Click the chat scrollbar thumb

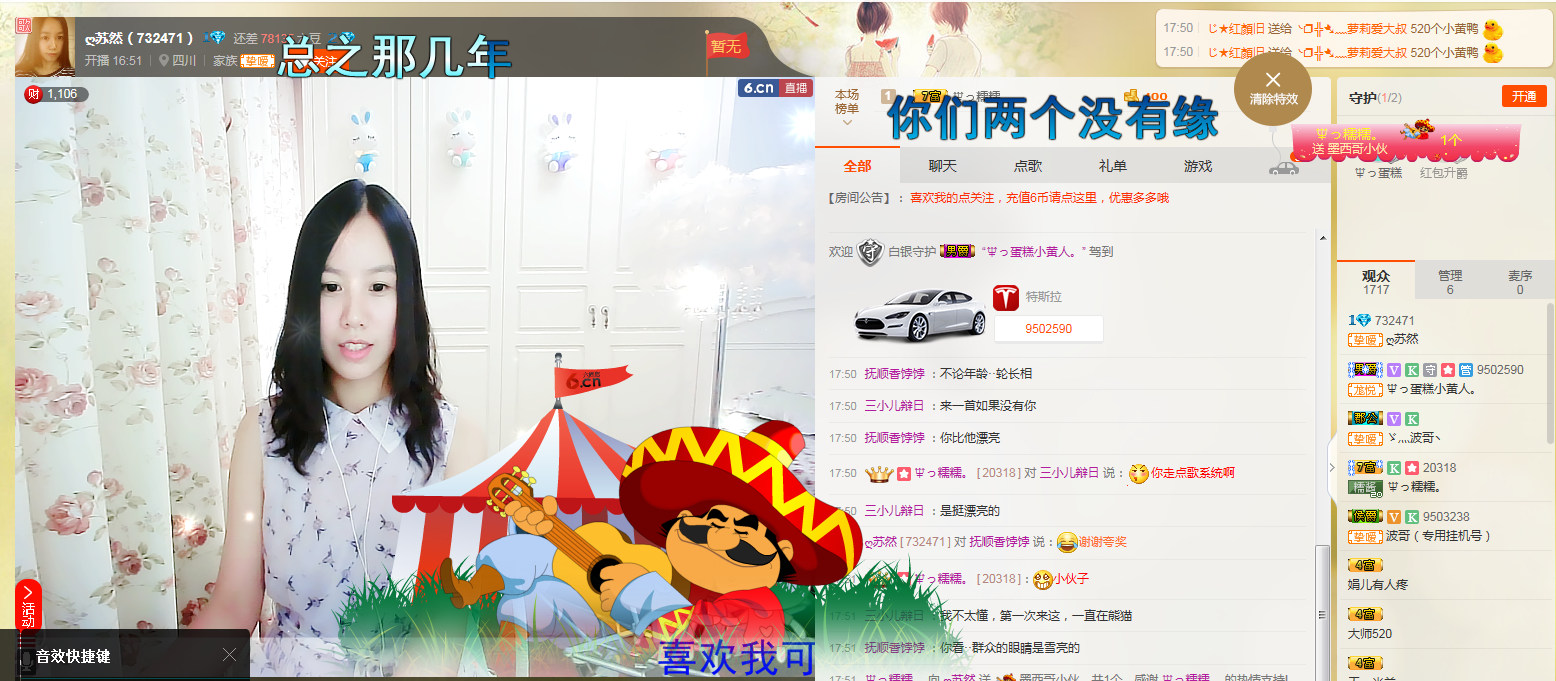click(x=1324, y=612)
